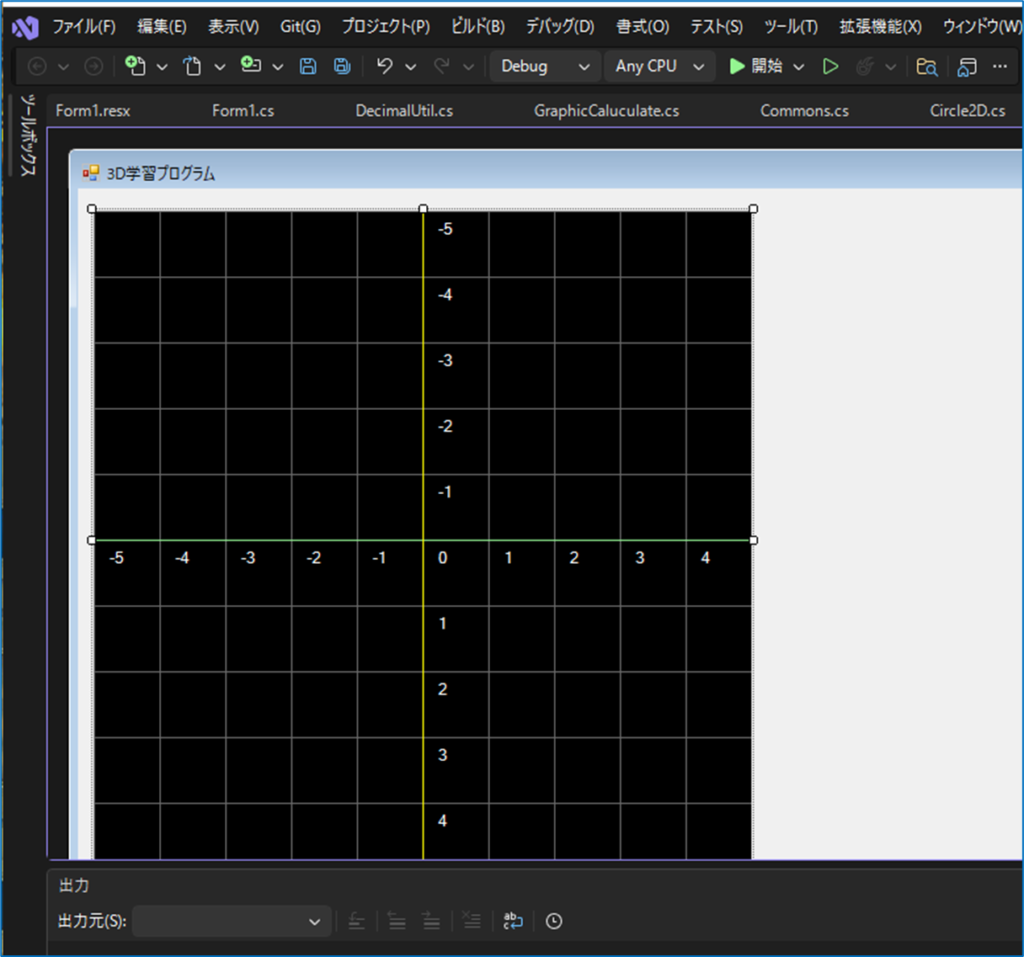The image size is (1024, 957).
Task: Switch to the Form1.cs tab
Action: (243, 110)
